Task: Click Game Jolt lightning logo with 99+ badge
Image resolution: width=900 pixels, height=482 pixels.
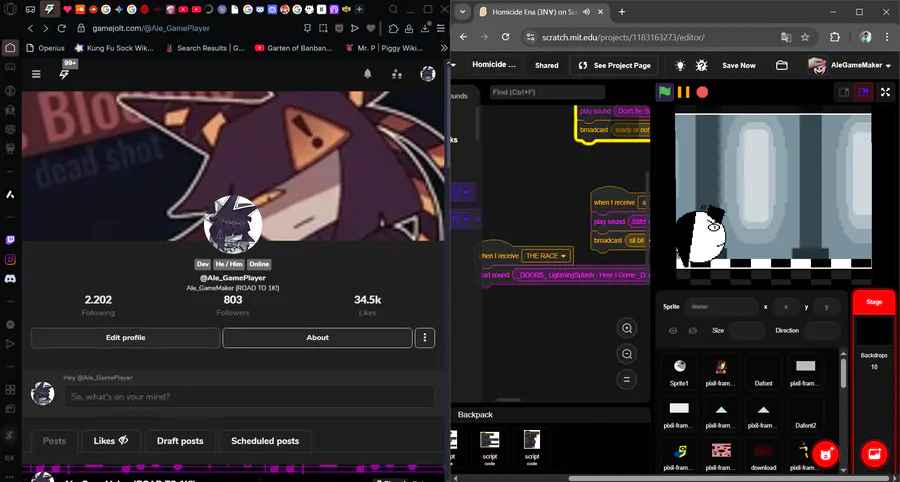Action: click(x=65, y=73)
